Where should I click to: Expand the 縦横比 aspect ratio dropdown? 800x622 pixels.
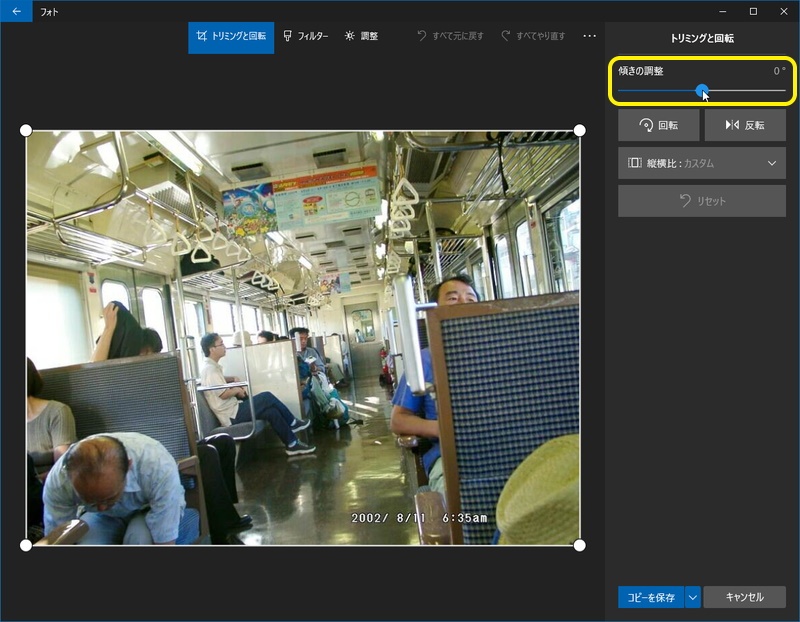pyautogui.click(x=701, y=163)
